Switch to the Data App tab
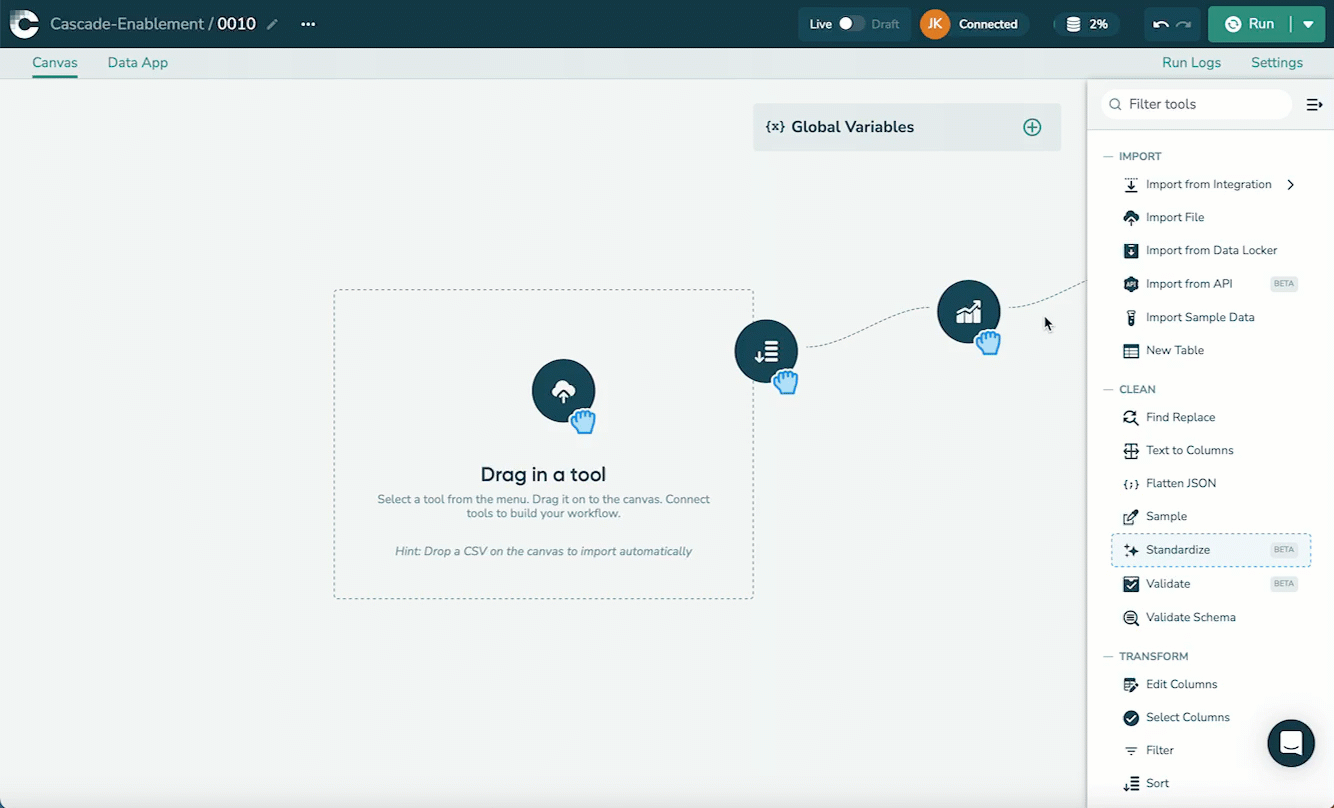This screenshot has width=1334, height=808. coord(138,62)
